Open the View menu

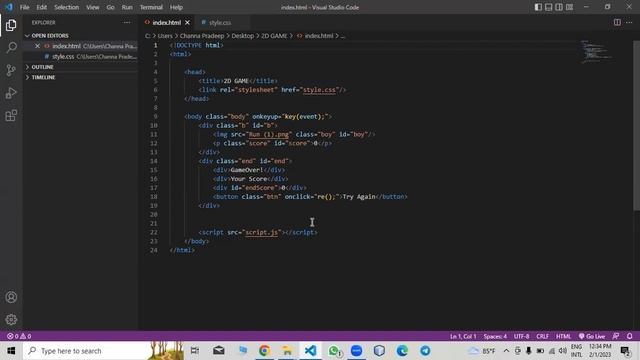(x=93, y=7)
